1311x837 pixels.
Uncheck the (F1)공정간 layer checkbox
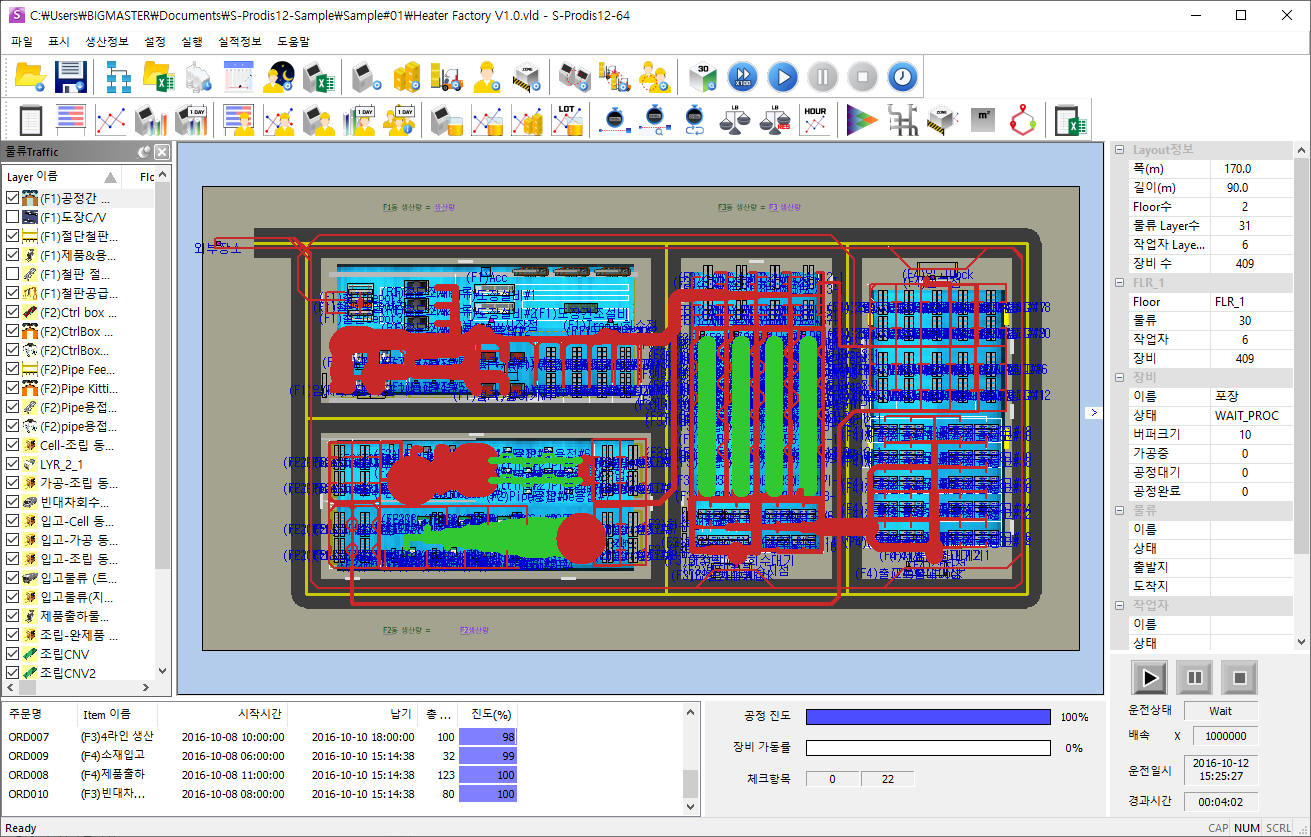13,198
